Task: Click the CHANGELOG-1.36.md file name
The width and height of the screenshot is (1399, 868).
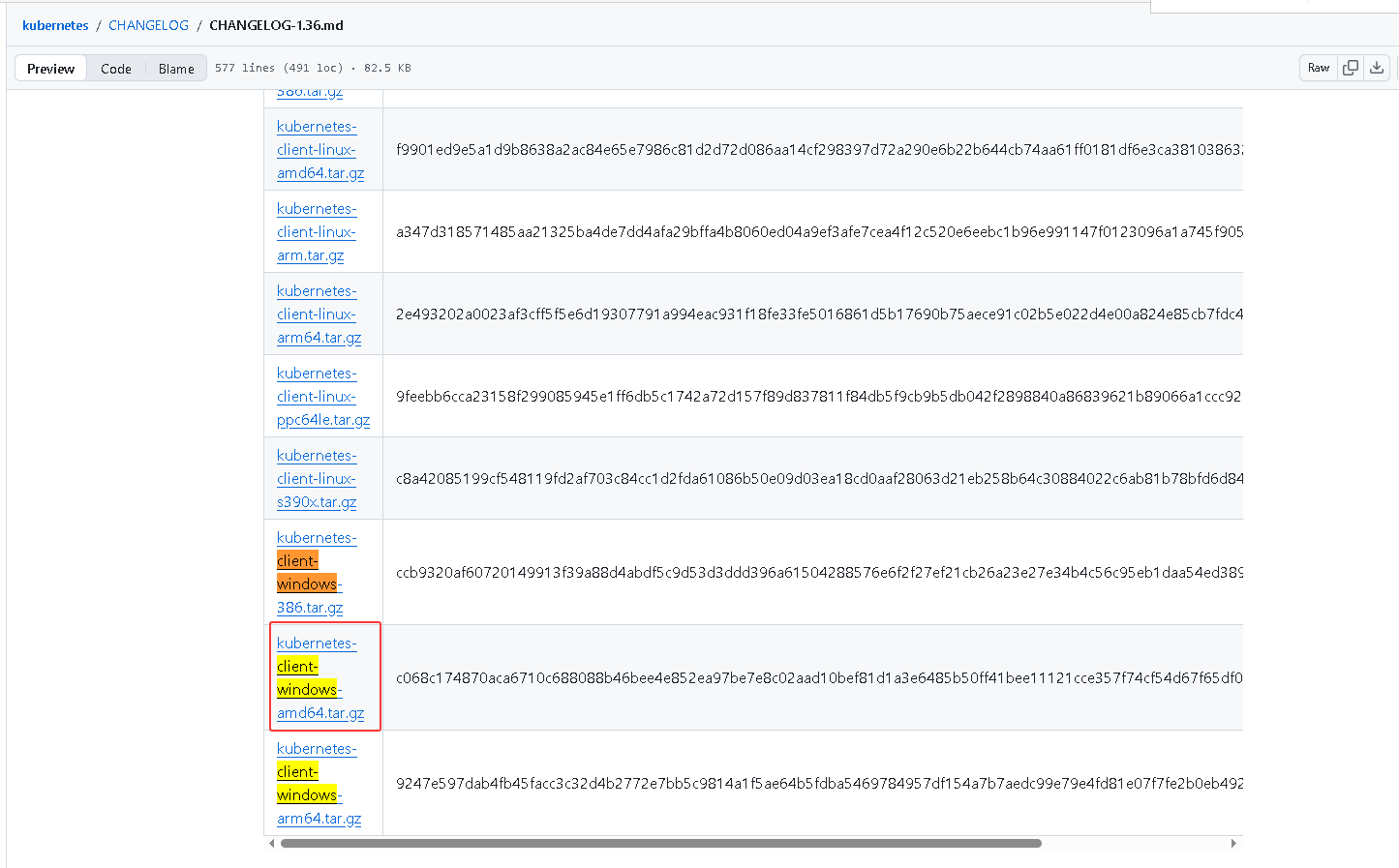Action: 276,25
